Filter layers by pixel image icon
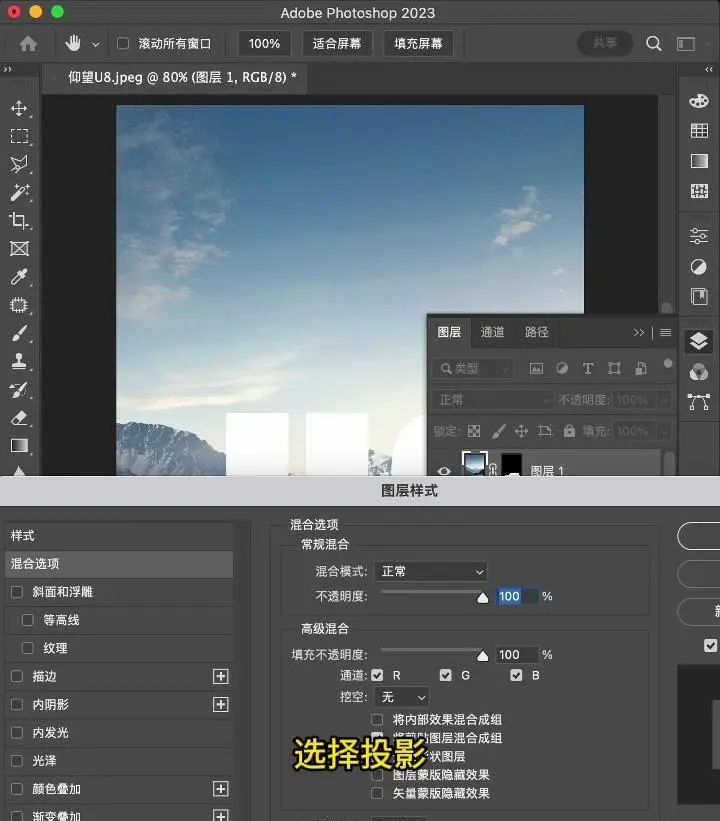The image size is (720, 821). point(536,369)
